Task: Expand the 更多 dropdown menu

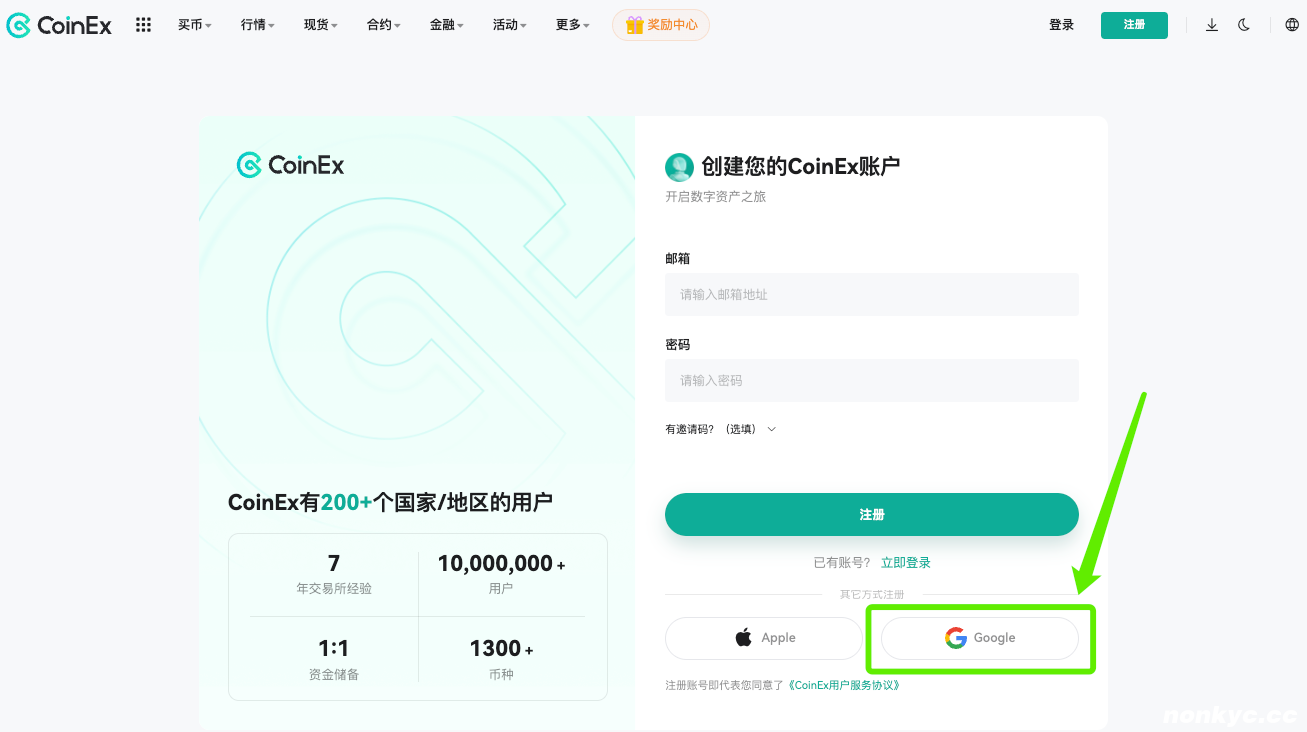Action: pyautogui.click(x=572, y=25)
